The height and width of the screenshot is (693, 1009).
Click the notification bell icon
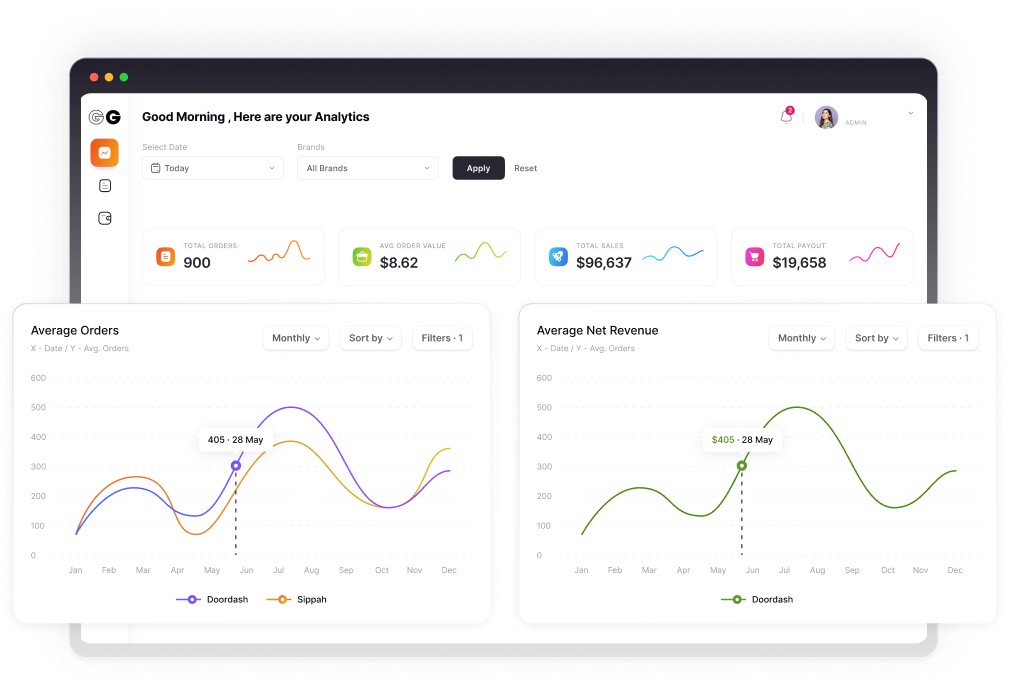(786, 117)
